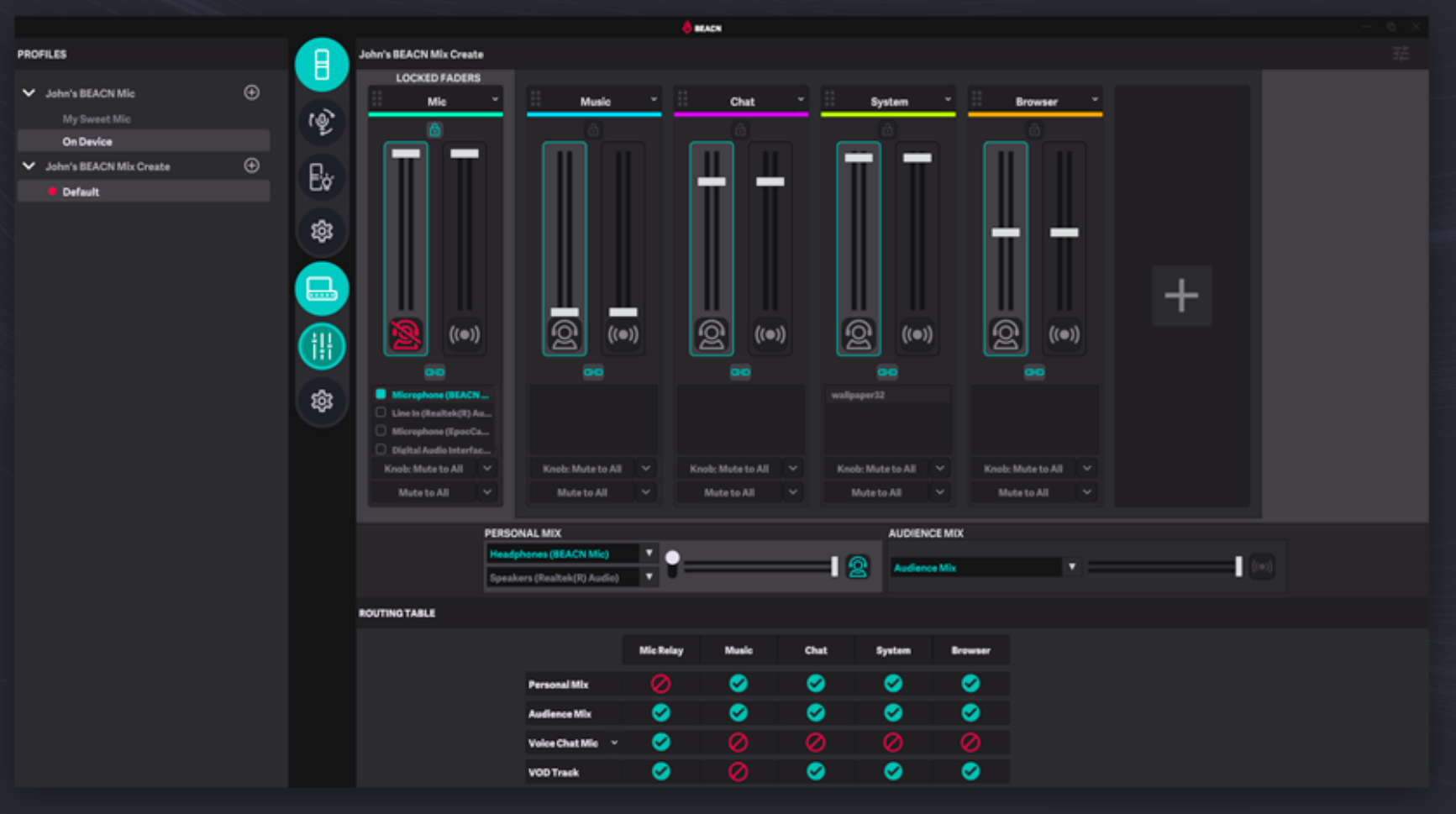Mute System in personal mix headphone icon

click(859, 334)
